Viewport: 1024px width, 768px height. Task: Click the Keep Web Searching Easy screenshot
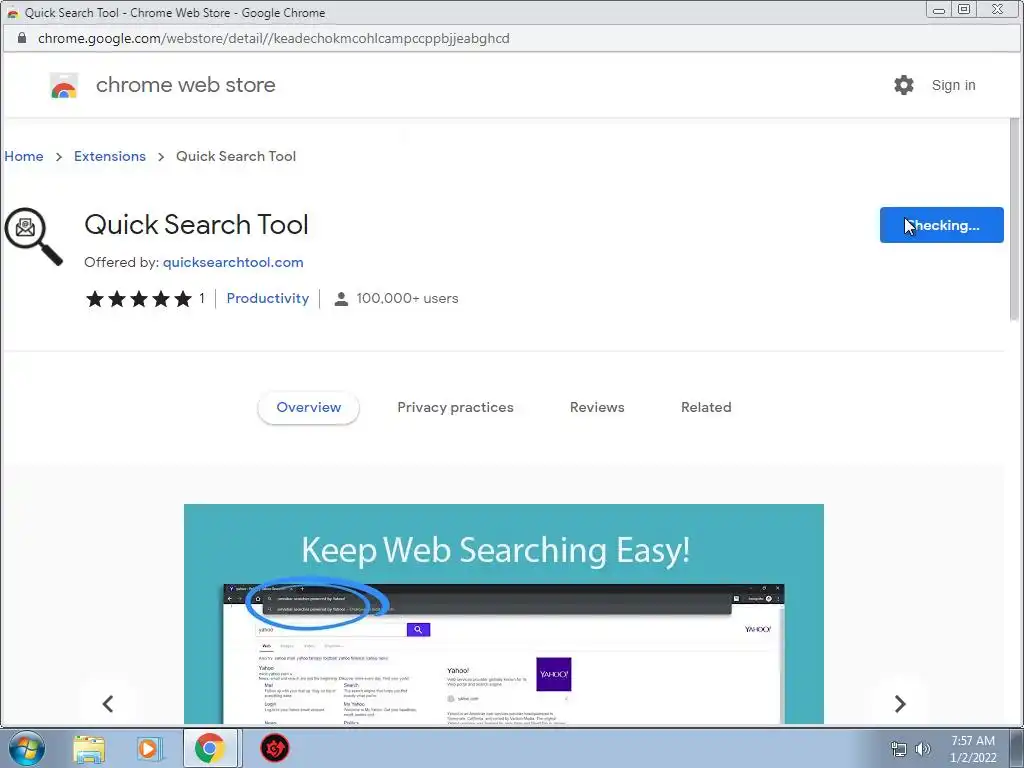click(x=504, y=614)
